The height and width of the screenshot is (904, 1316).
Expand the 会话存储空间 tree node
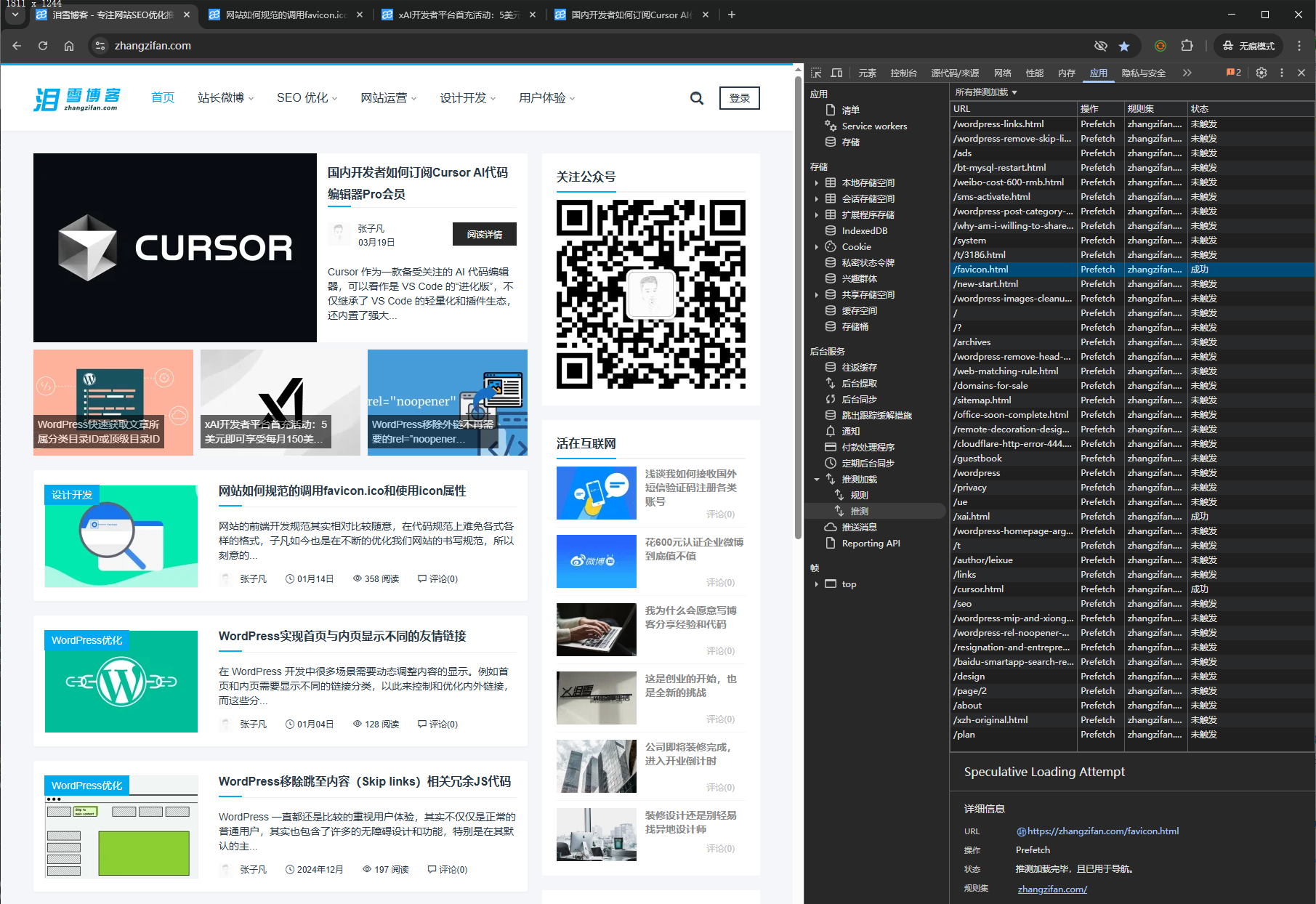point(817,198)
